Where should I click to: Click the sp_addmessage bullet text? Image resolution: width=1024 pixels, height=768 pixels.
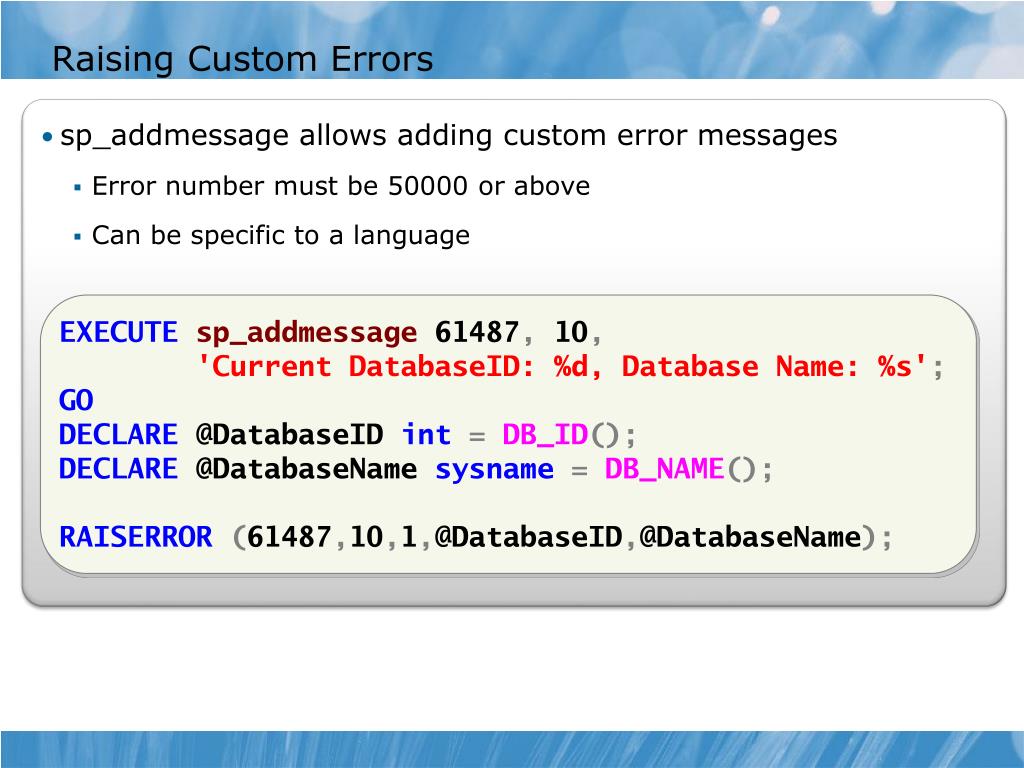(x=450, y=136)
